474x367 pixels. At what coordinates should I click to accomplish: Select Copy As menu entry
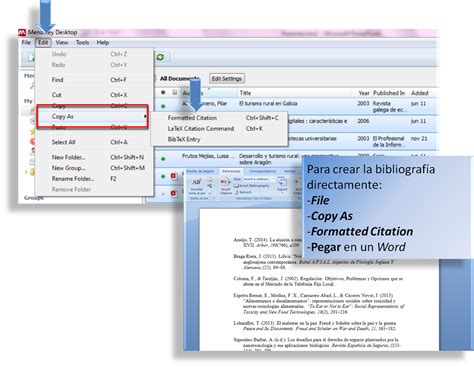[92, 116]
